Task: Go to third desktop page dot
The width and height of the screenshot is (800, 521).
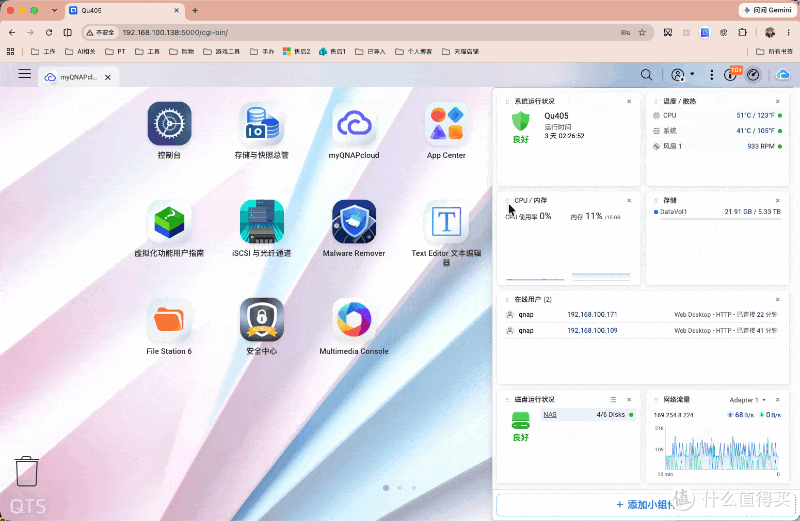Action: click(x=414, y=488)
